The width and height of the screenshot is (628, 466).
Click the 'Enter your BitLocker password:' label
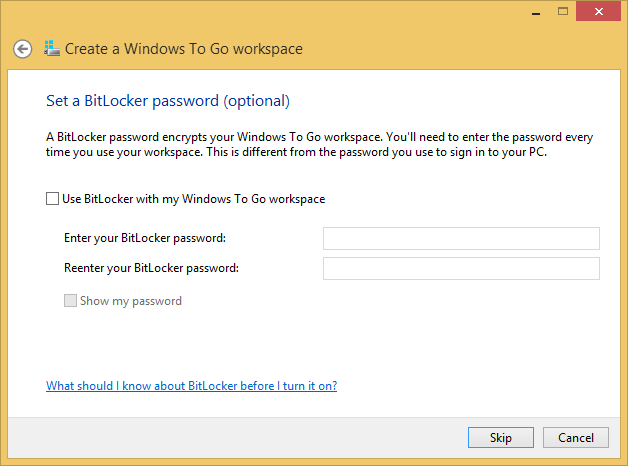pyautogui.click(x=145, y=238)
